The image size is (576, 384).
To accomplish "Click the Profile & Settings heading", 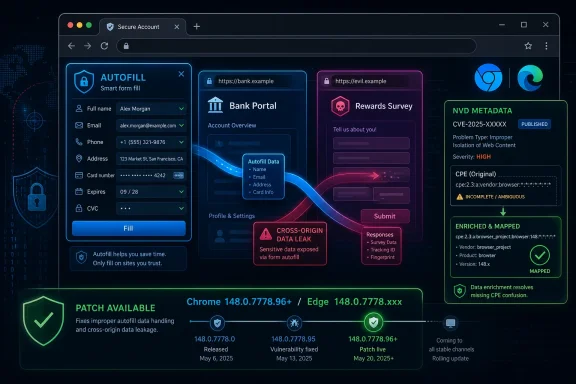I will (x=231, y=216).
